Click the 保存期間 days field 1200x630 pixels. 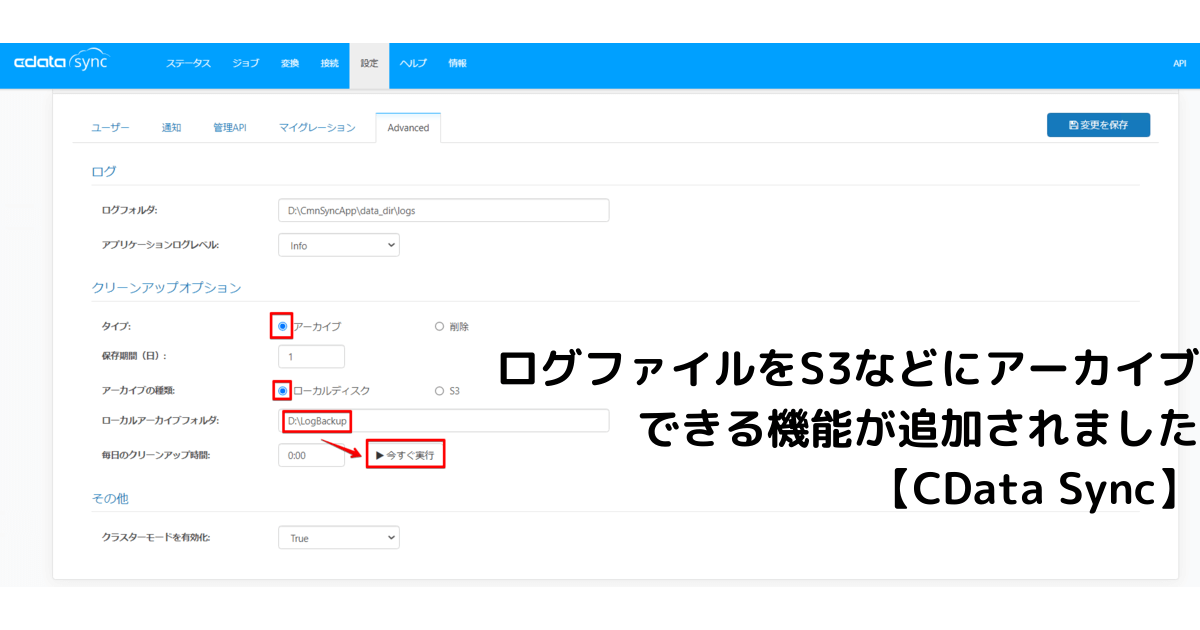[x=311, y=356]
